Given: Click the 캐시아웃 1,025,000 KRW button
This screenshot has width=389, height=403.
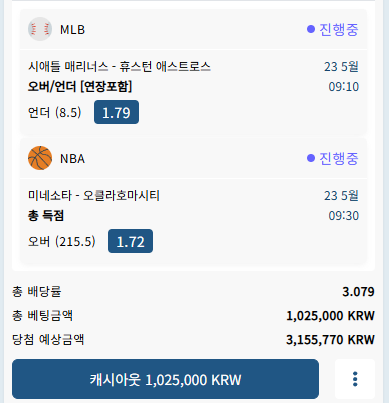Looking at the screenshot, I should point(165,379).
